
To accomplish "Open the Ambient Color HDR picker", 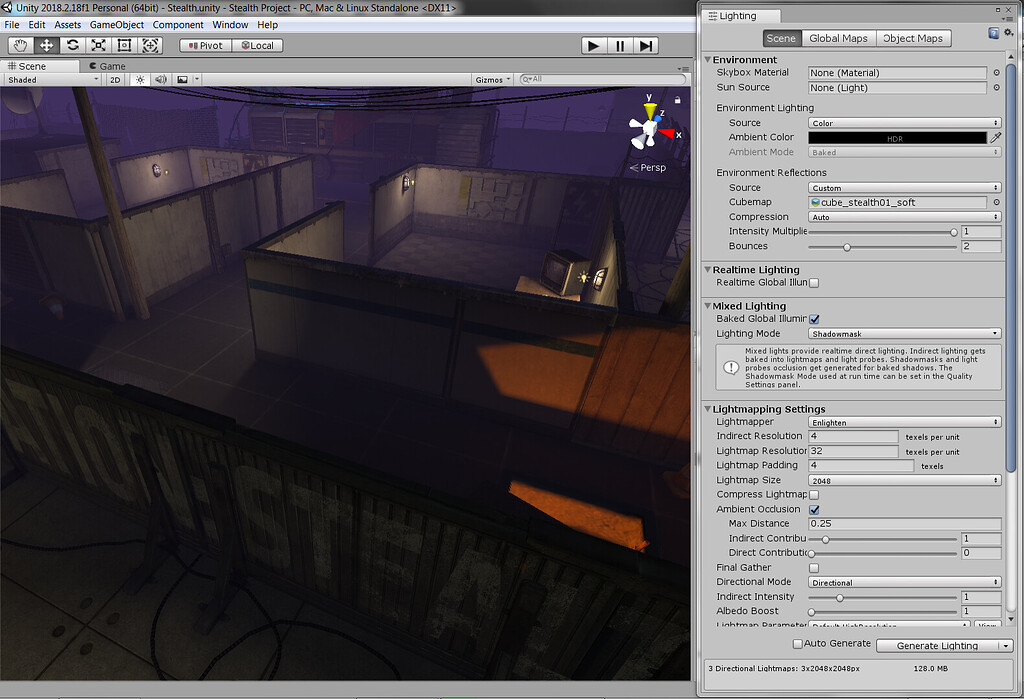I will (x=900, y=137).
